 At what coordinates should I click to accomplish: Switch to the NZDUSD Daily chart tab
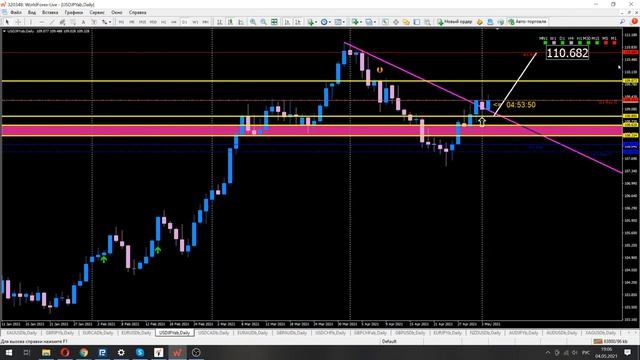tap(485, 333)
